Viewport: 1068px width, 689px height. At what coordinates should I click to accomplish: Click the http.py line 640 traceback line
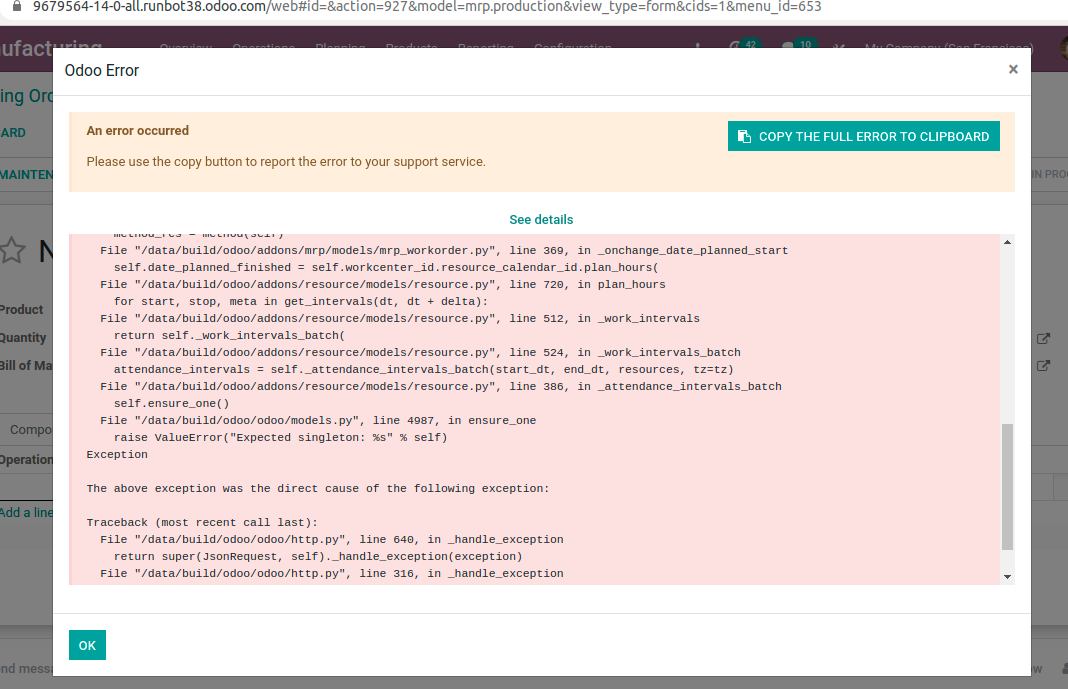coord(332,540)
